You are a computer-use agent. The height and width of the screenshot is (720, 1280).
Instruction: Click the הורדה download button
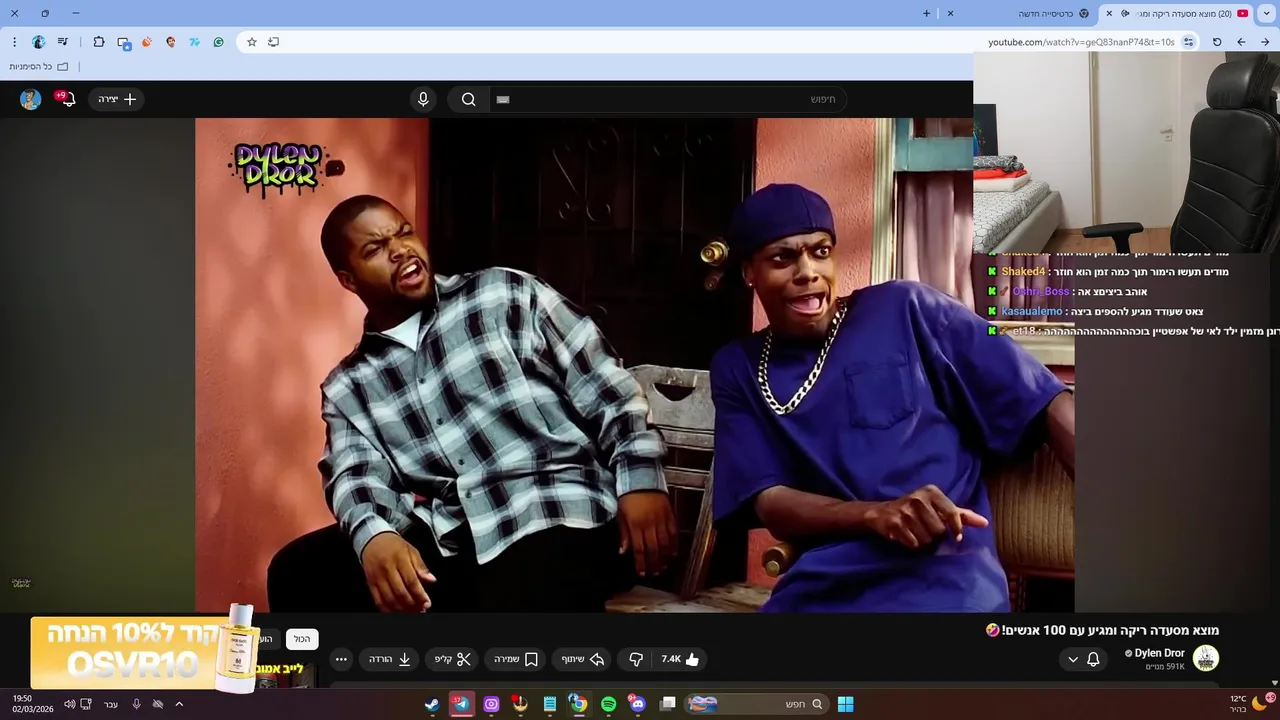click(x=390, y=659)
